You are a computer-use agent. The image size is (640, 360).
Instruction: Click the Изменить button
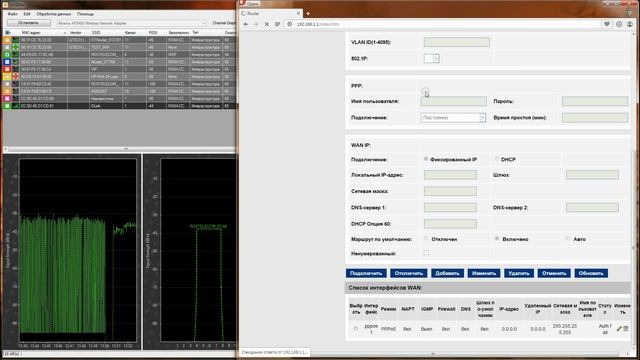pyautogui.click(x=484, y=273)
